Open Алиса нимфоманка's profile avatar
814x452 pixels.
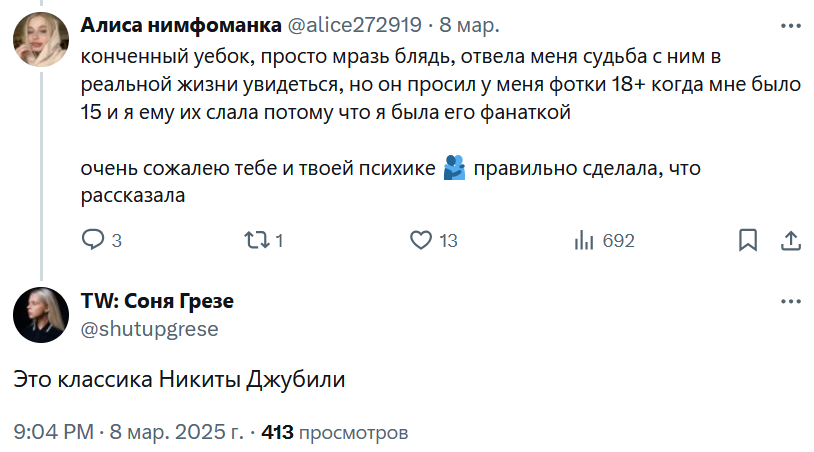tap(41, 42)
